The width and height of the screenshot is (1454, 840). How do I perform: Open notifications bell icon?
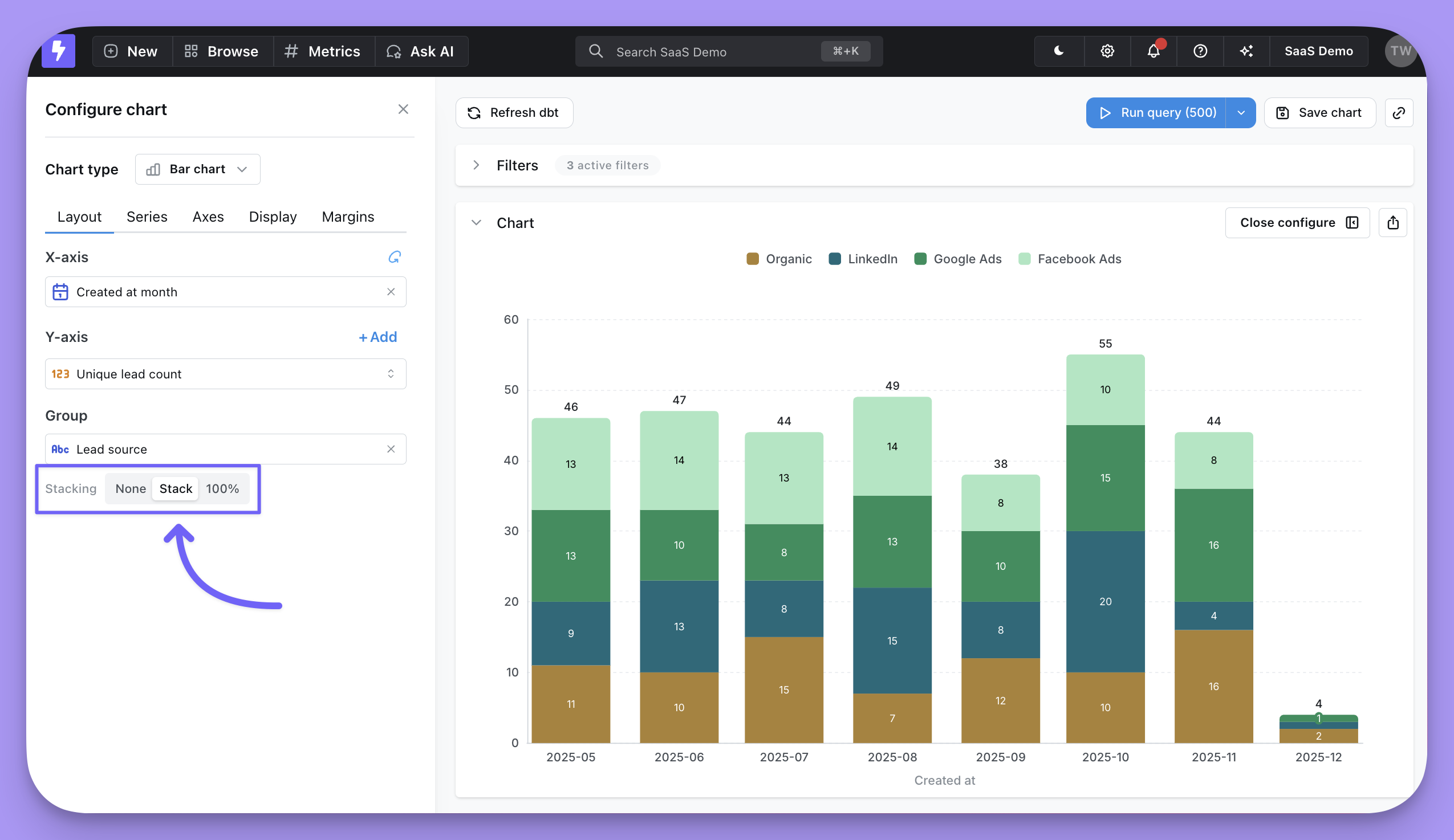(x=1154, y=51)
